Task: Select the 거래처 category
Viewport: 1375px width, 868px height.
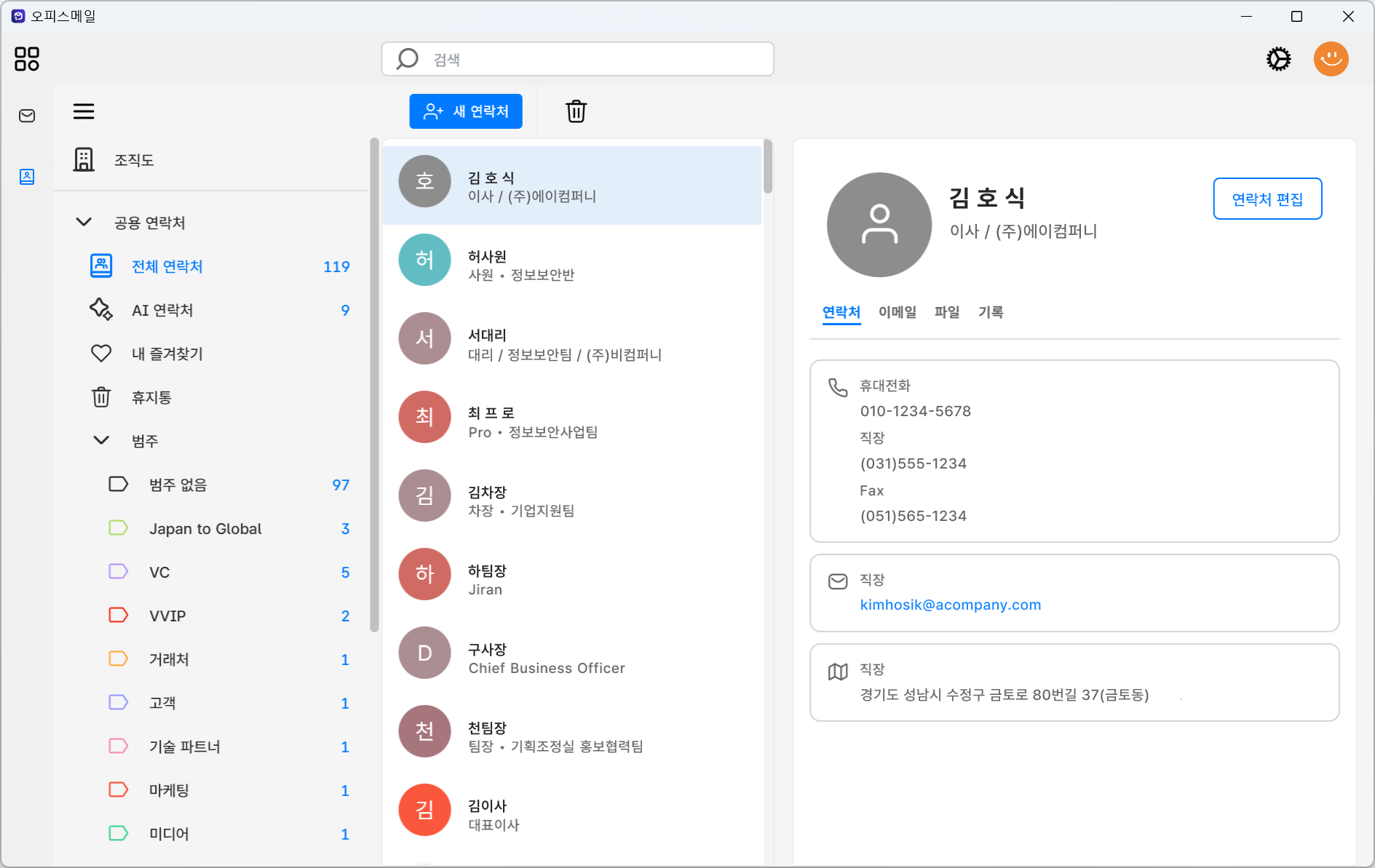Action: coord(228,659)
